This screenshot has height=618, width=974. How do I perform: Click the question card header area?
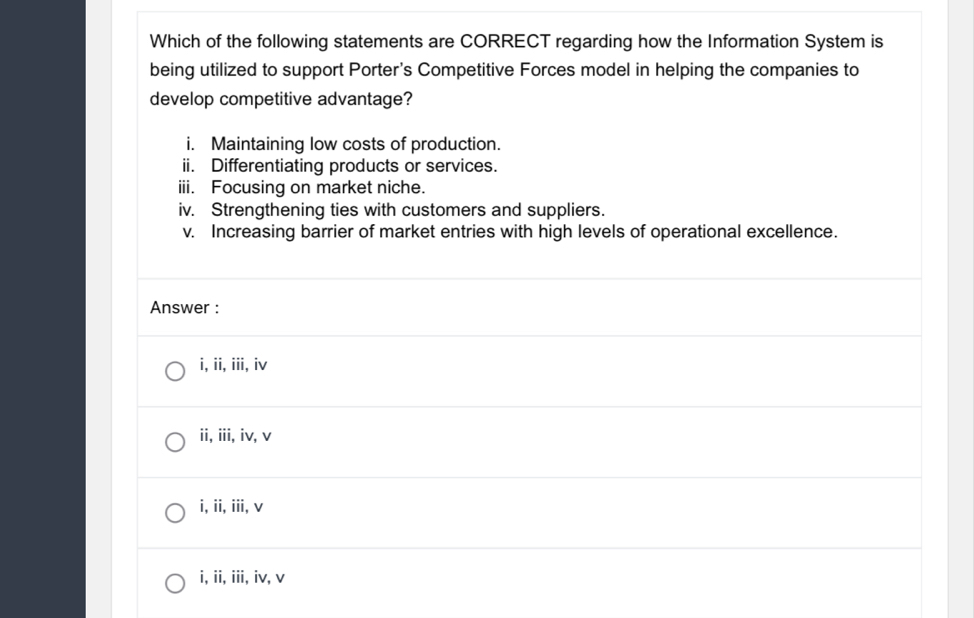[x=528, y=22]
